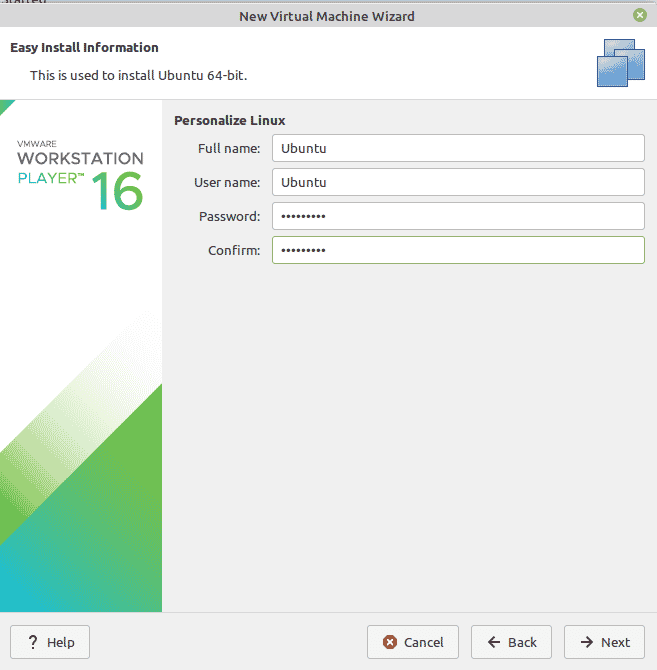Viewport: 657px width, 670px height.
Task: Click into the Password field
Action: pyautogui.click(x=458, y=216)
